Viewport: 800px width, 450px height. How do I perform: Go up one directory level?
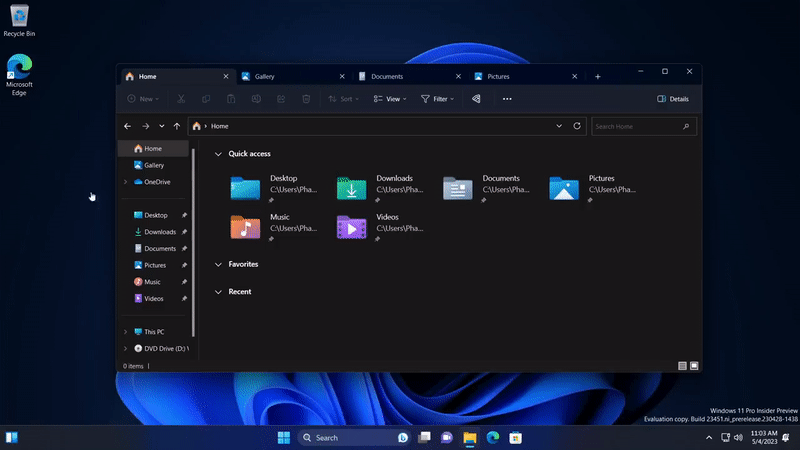[x=177, y=126]
